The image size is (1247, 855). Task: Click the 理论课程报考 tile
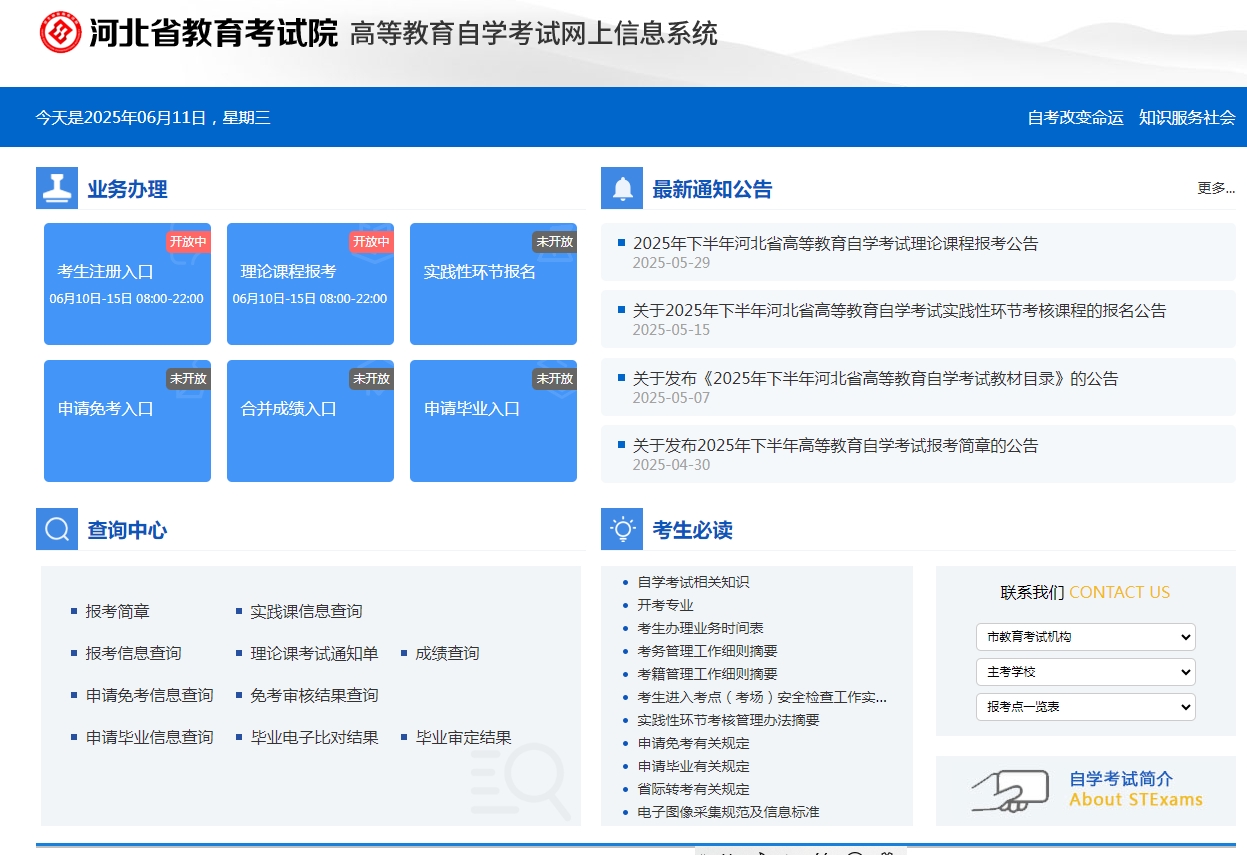coord(310,283)
